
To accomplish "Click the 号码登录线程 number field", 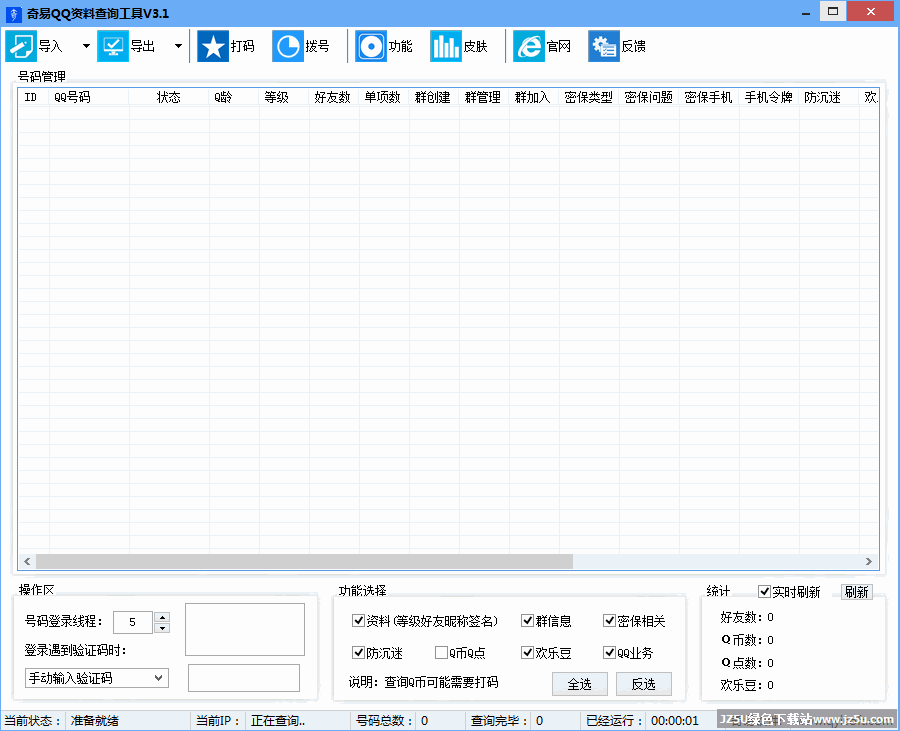I will [133, 622].
